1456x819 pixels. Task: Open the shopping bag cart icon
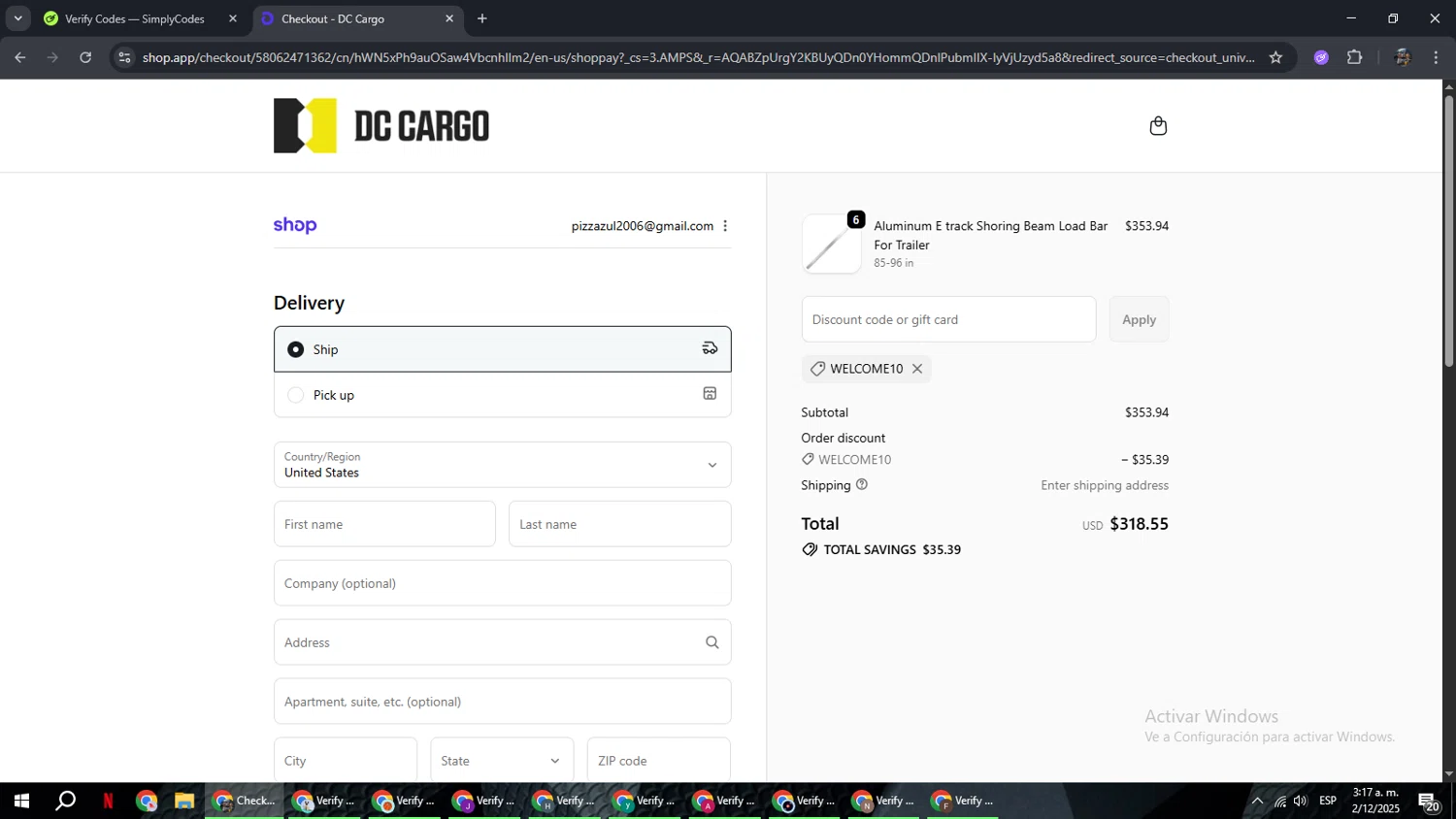(1158, 126)
